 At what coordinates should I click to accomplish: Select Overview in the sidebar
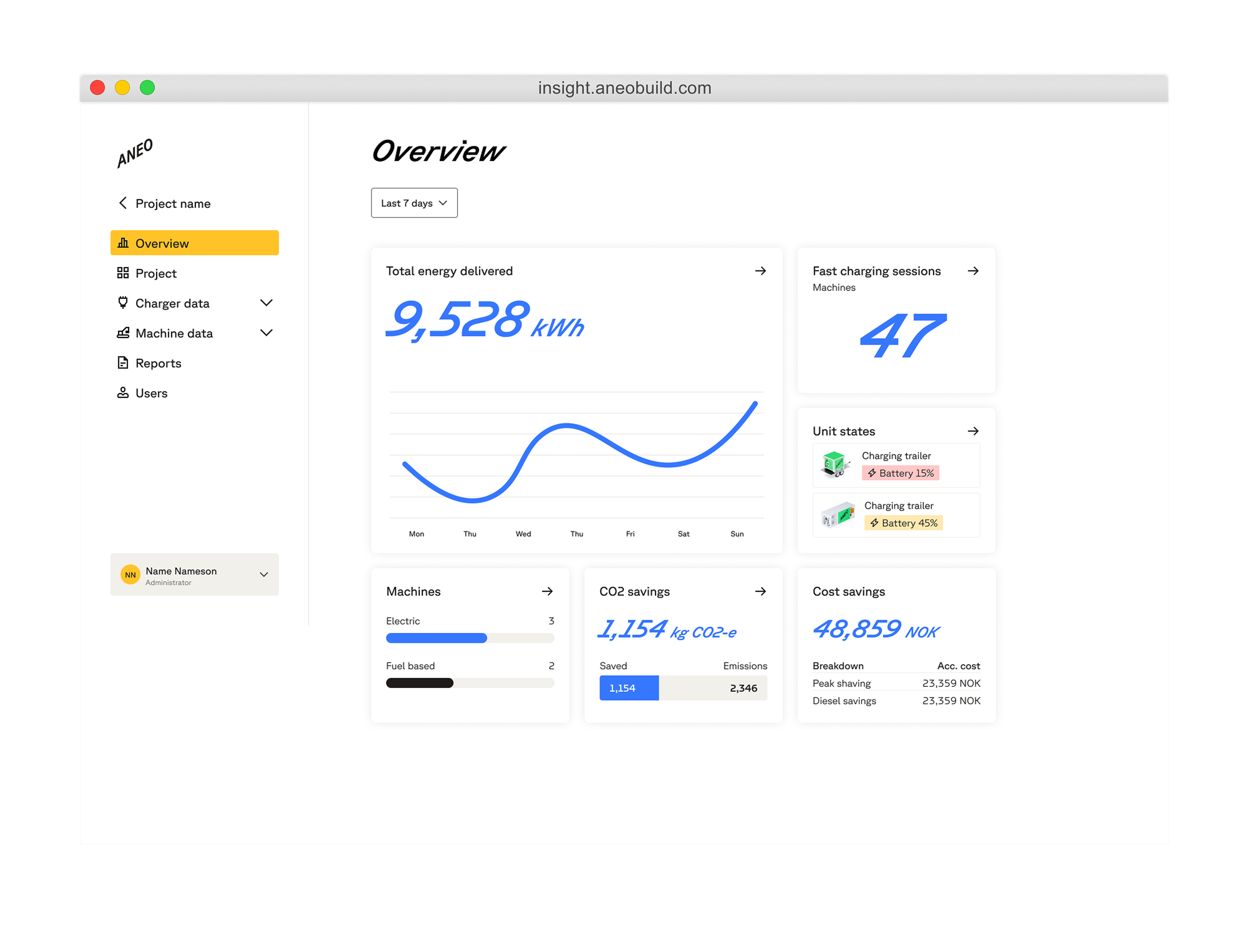[x=194, y=243]
